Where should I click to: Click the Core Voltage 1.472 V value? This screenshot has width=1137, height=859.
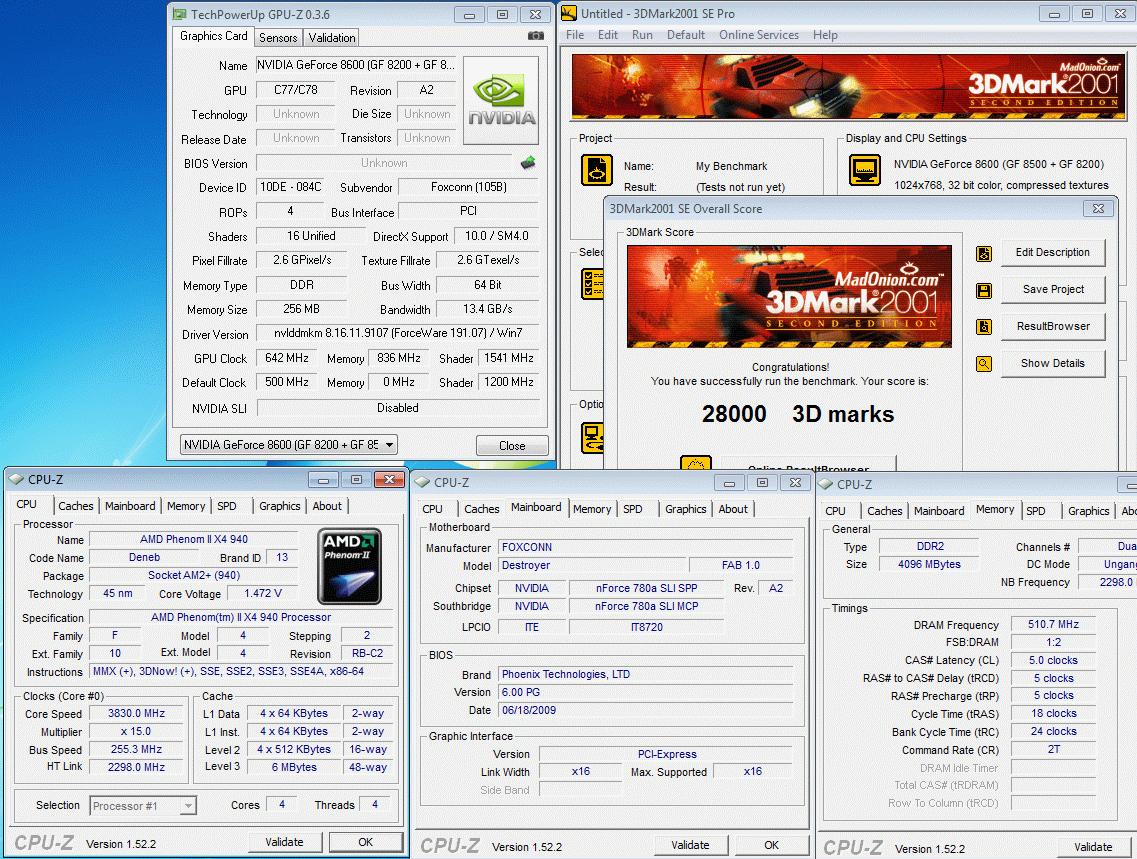click(x=262, y=594)
